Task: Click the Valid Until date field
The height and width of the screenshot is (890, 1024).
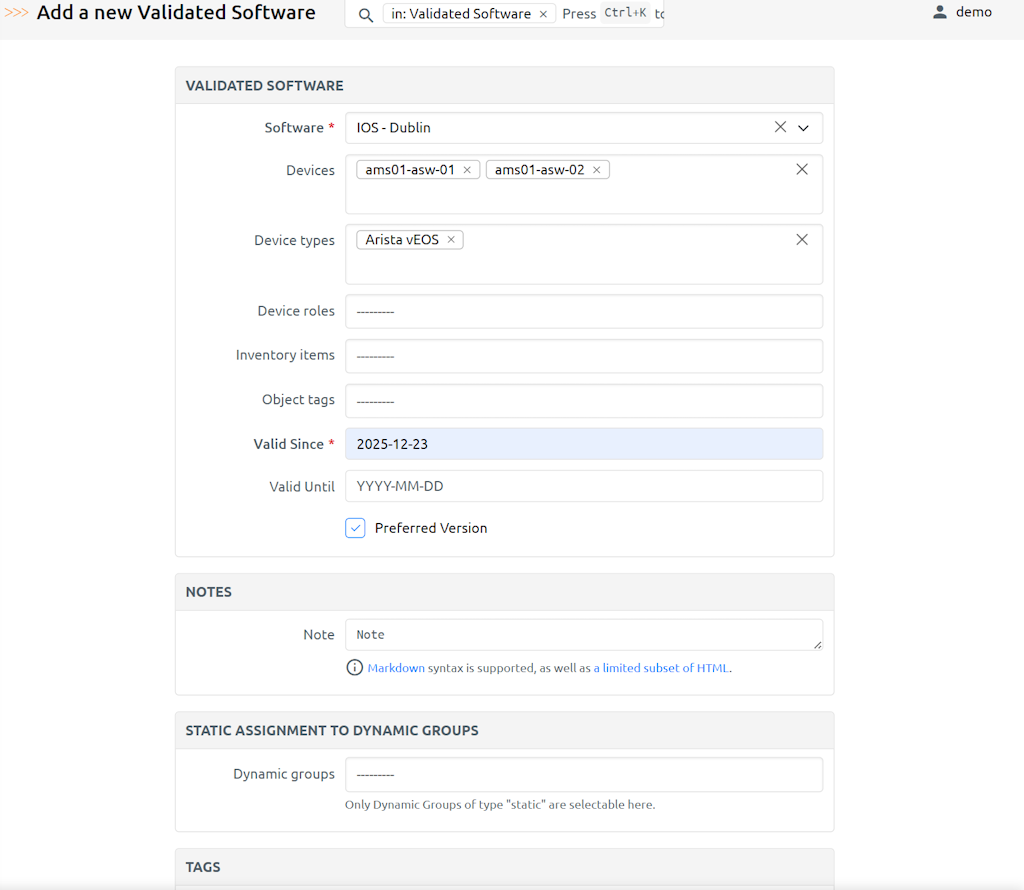Action: (x=583, y=486)
